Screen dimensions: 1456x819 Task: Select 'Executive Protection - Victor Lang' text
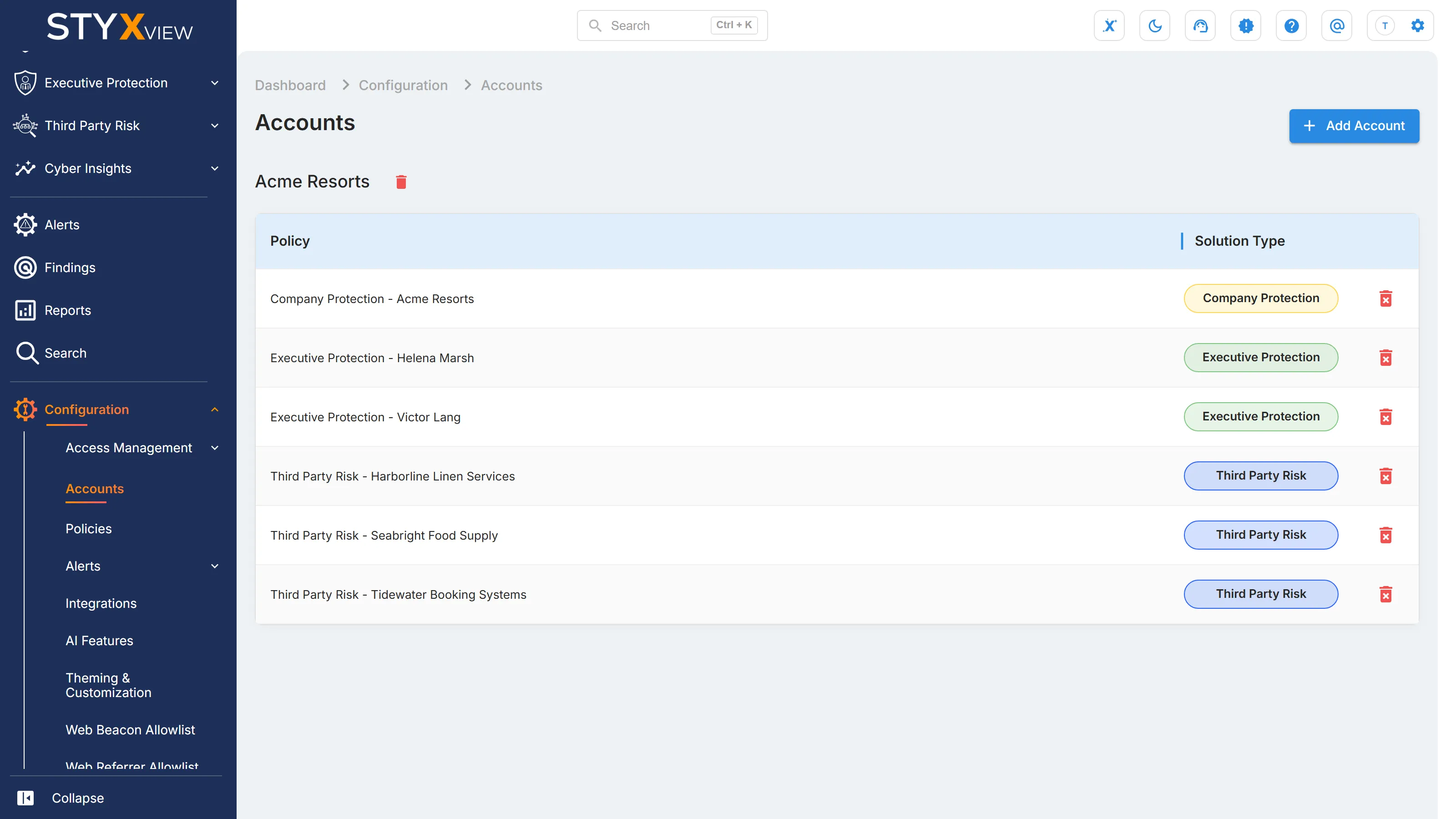pyautogui.click(x=365, y=417)
